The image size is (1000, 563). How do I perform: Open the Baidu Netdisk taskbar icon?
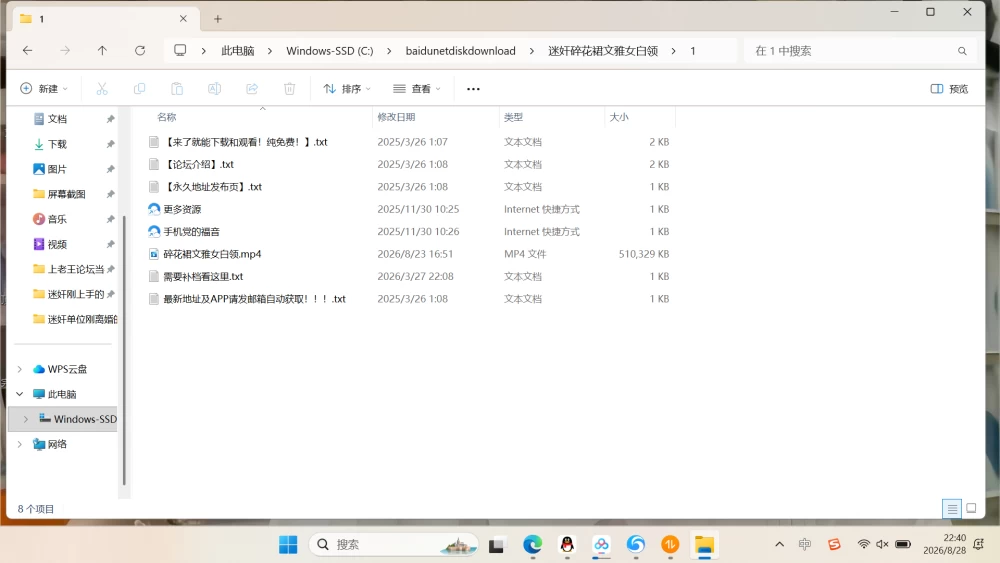click(x=601, y=545)
